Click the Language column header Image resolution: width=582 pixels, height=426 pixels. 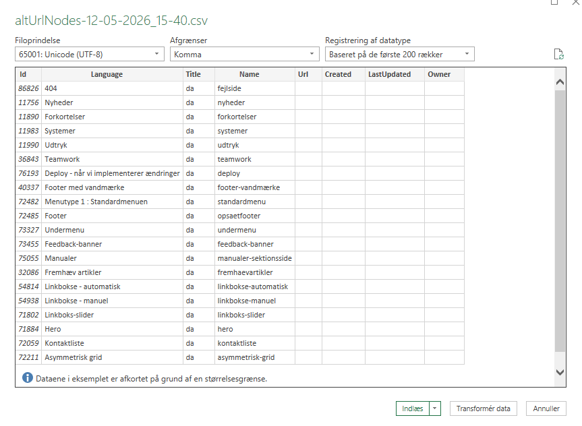[x=112, y=74]
